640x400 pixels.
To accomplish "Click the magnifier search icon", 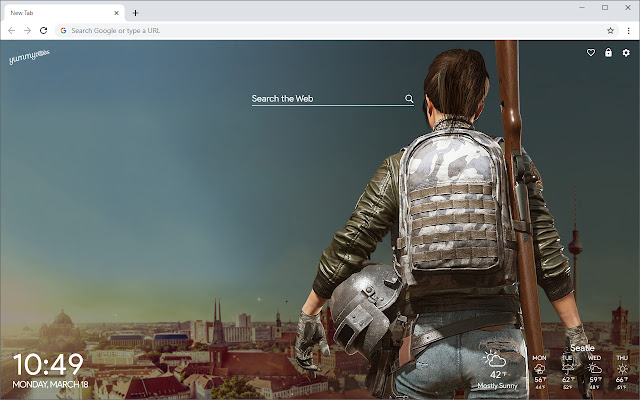I will 409,98.
